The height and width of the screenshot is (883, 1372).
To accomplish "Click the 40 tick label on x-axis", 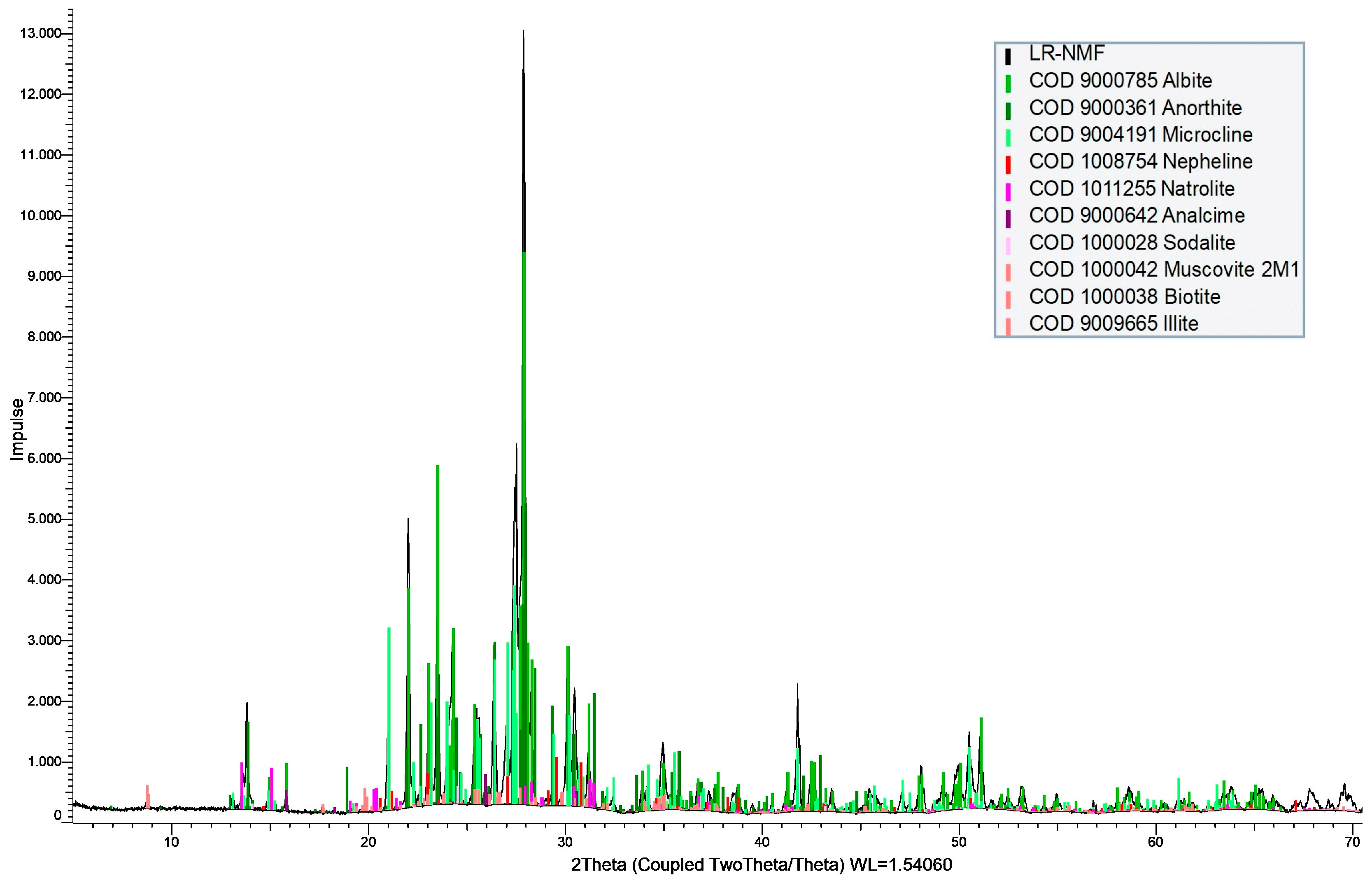I will [762, 842].
